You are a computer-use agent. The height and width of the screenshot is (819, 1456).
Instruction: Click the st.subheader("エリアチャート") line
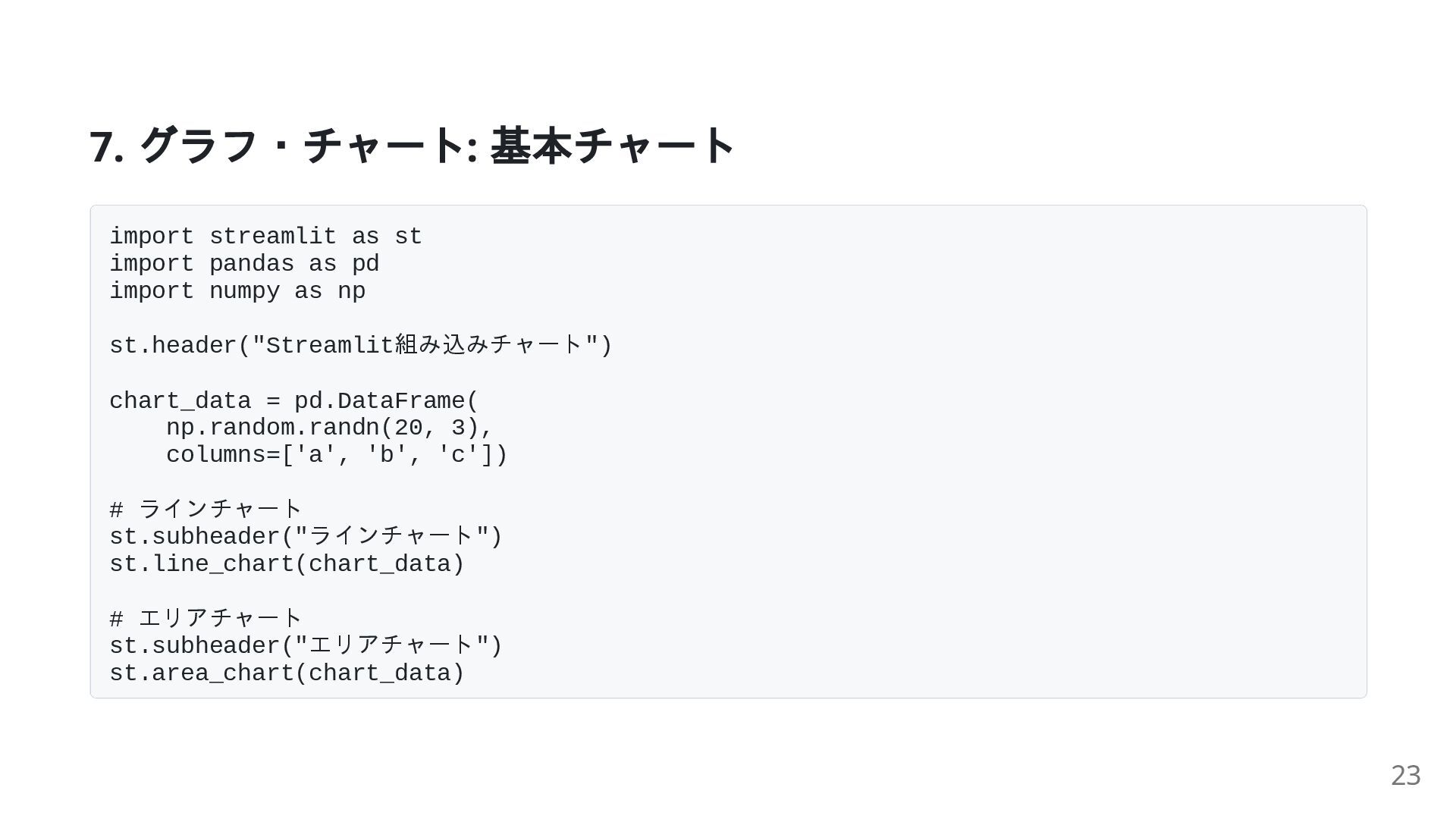tap(306, 646)
